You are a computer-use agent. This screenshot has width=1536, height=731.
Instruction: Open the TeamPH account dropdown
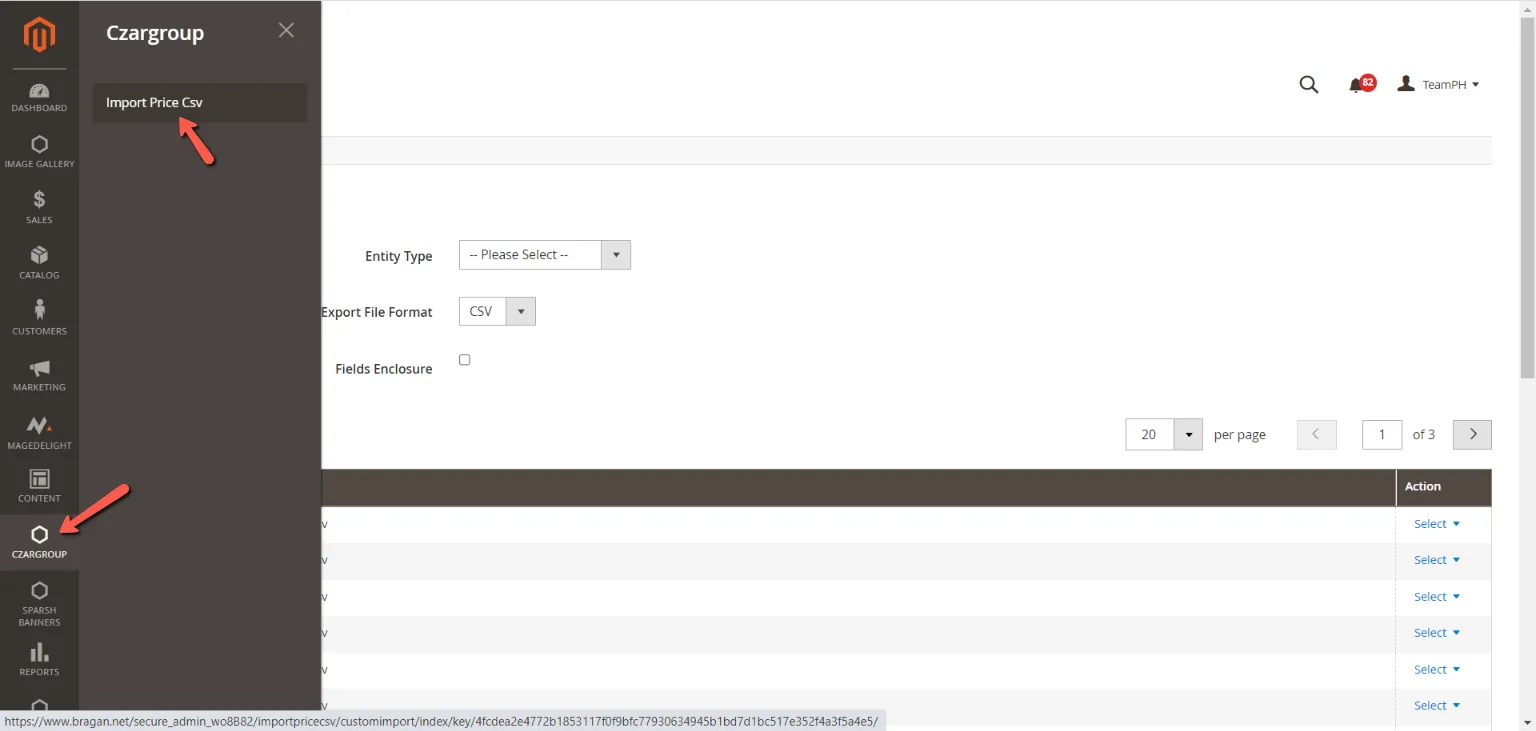[1439, 85]
